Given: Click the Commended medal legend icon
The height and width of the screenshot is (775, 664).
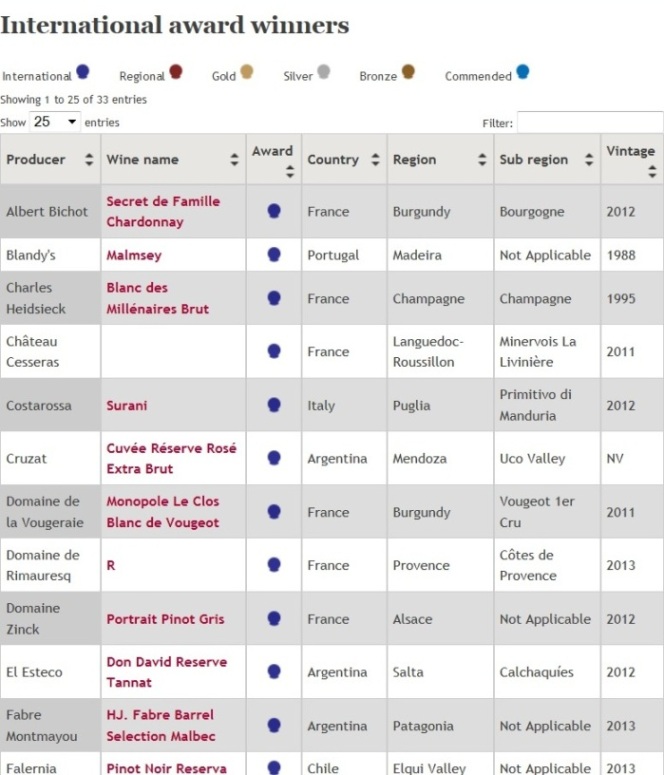Looking at the screenshot, I should 522,72.
